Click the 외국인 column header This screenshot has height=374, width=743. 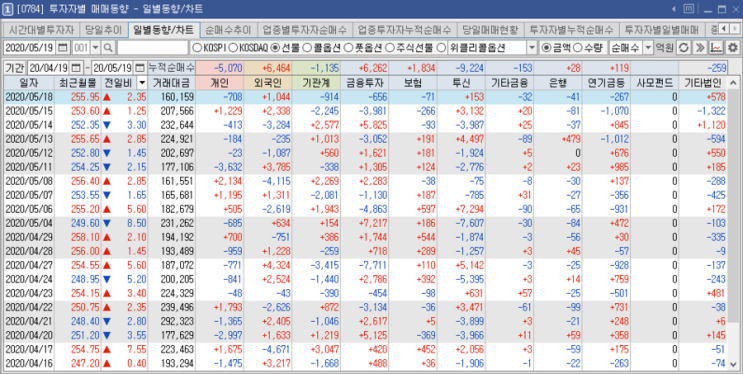click(x=268, y=83)
